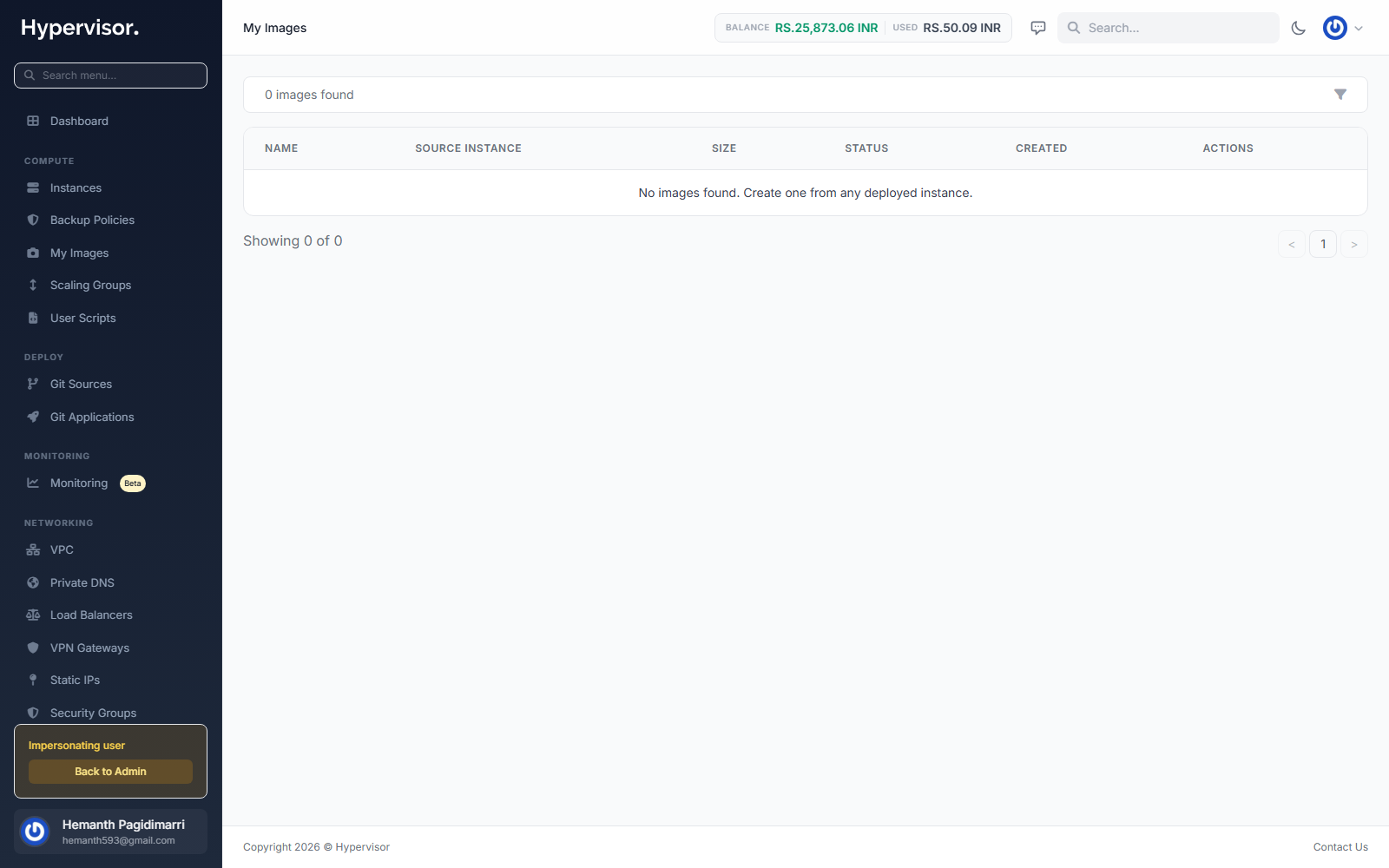
Task: Select page 1 in pagination
Action: click(x=1323, y=244)
